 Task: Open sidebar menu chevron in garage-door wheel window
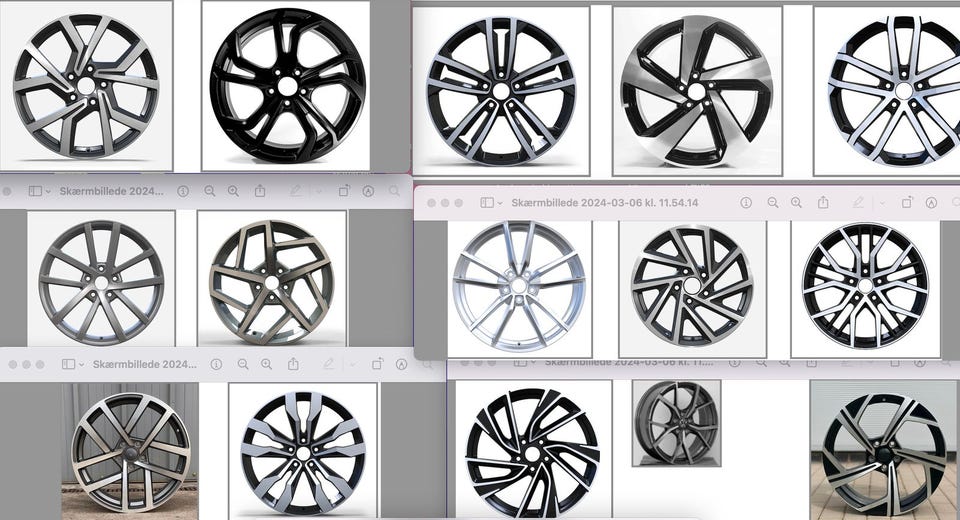click(x=81, y=364)
